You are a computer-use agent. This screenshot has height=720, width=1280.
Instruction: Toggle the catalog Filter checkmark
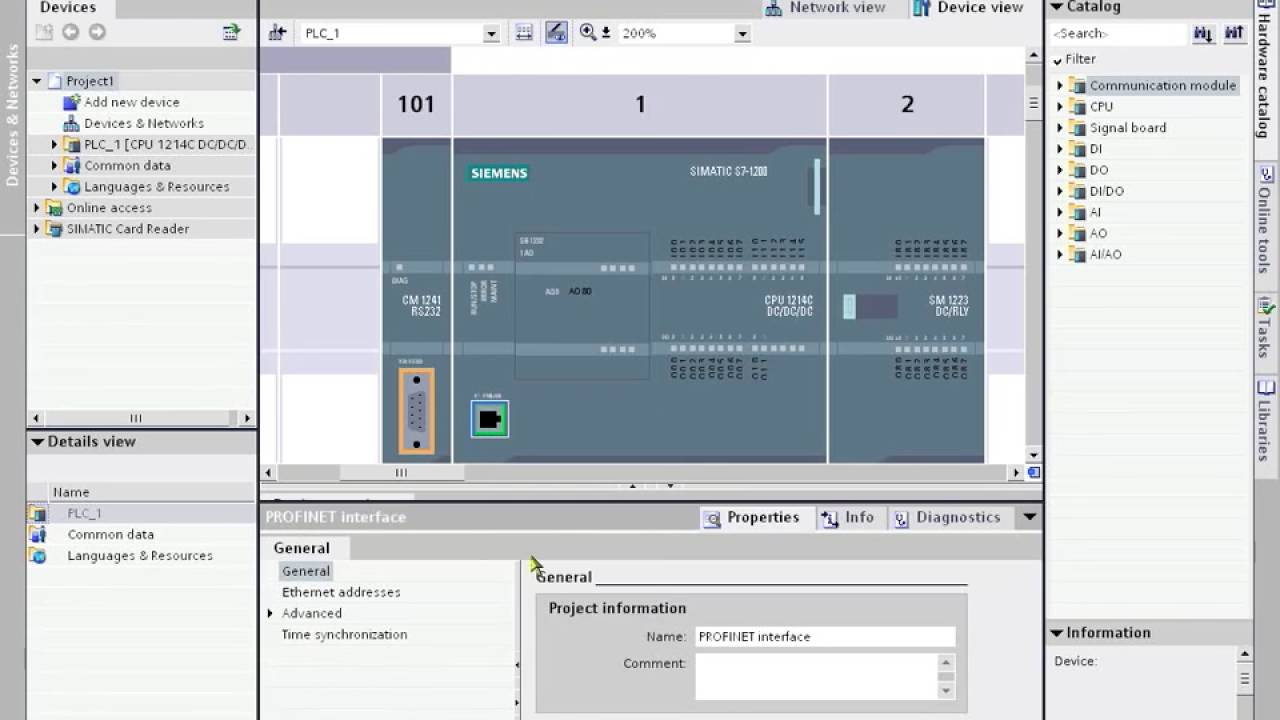[x=1057, y=60]
